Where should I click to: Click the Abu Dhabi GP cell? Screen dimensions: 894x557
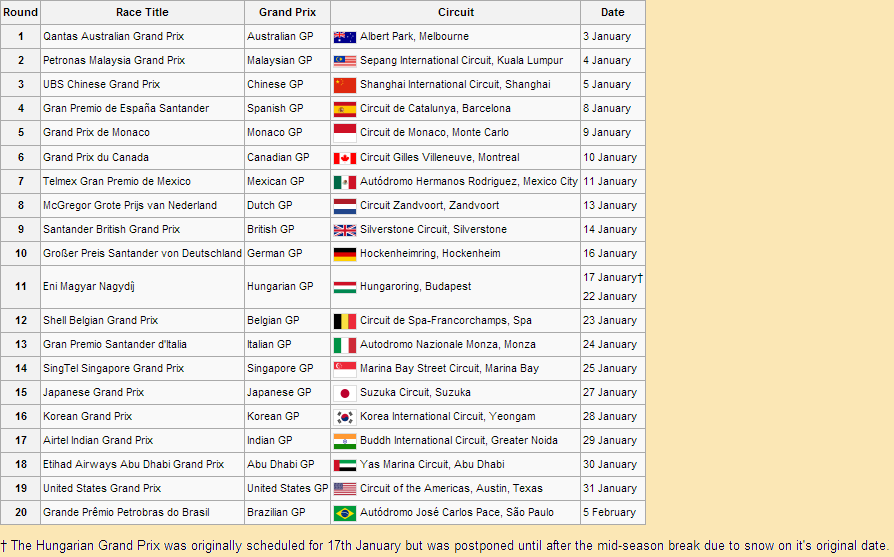tap(287, 464)
